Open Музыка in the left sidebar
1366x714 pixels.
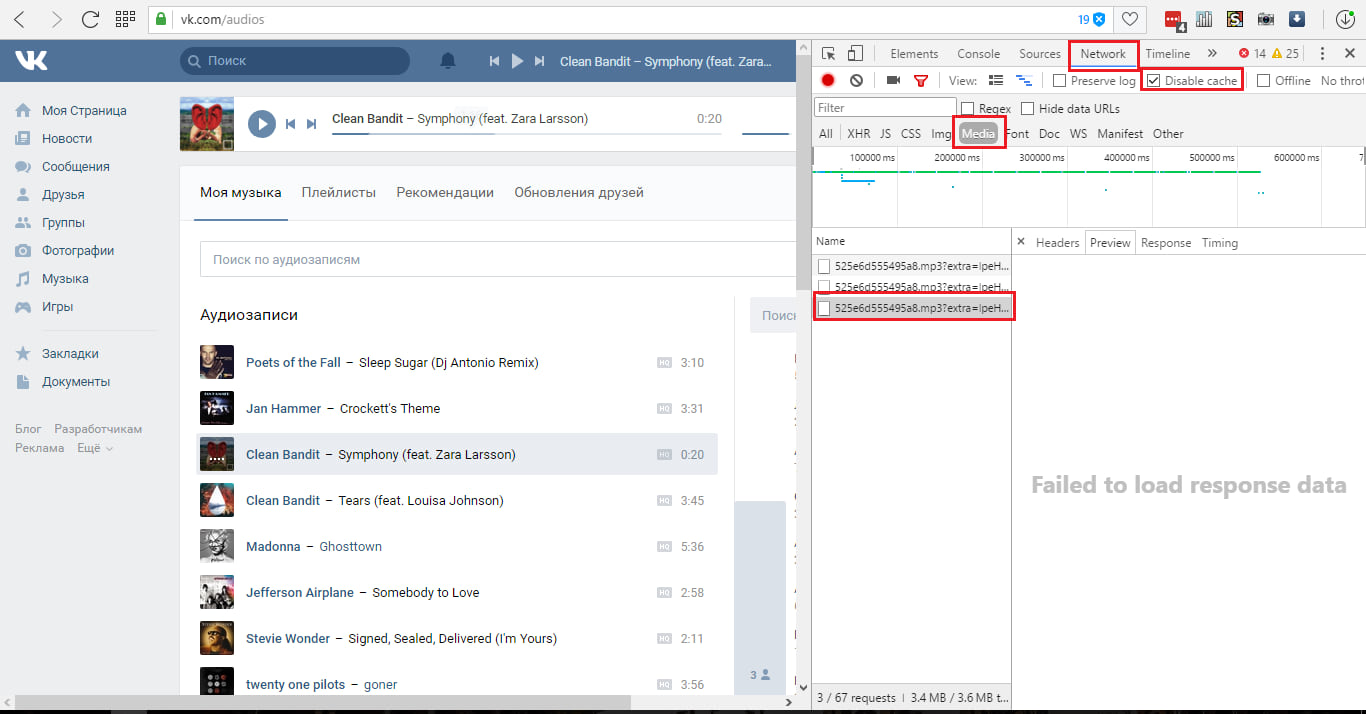(x=65, y=279)
